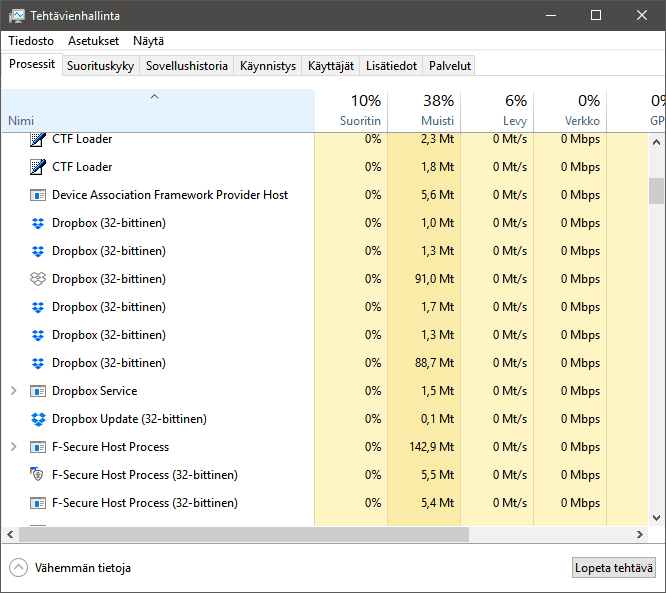The image size is (666, 593).
Task: Click the Device Association Framework Provider Host name
Action: pyautogui.click(x=170, y=195)
